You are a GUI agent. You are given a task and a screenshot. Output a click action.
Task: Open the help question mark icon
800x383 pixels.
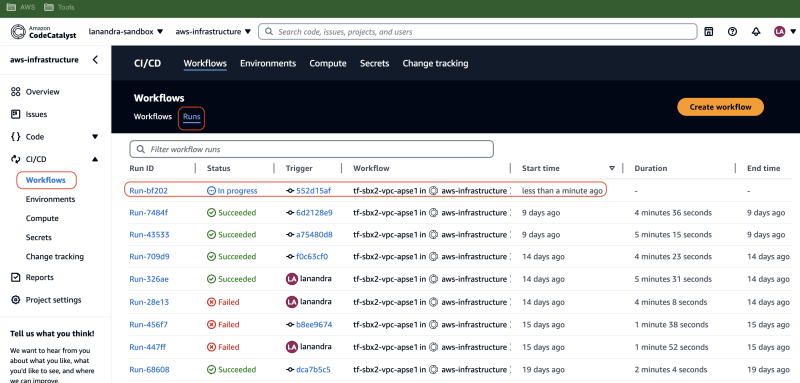[732, 32]
